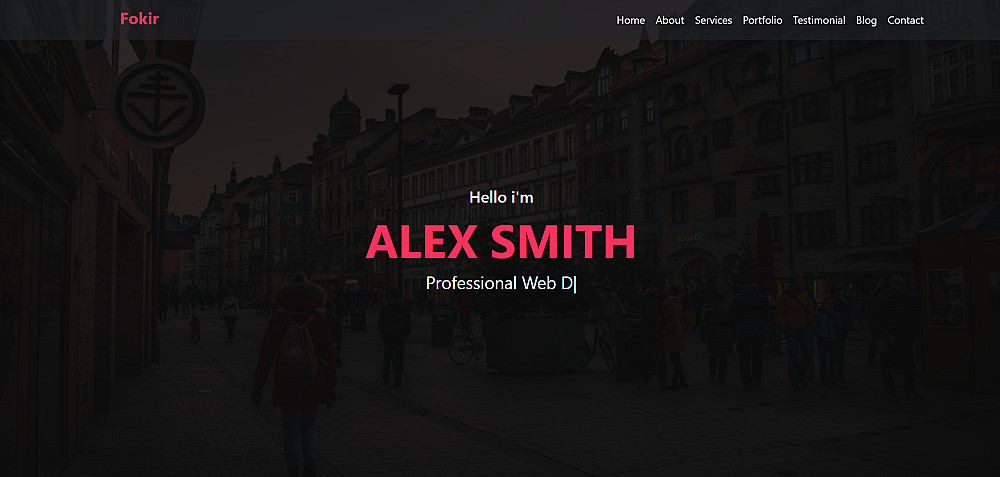The width and height of the screenshot is (1000, 477).
Task: Click the ALEX SMITH heading
Action: (x=501, y=242)
